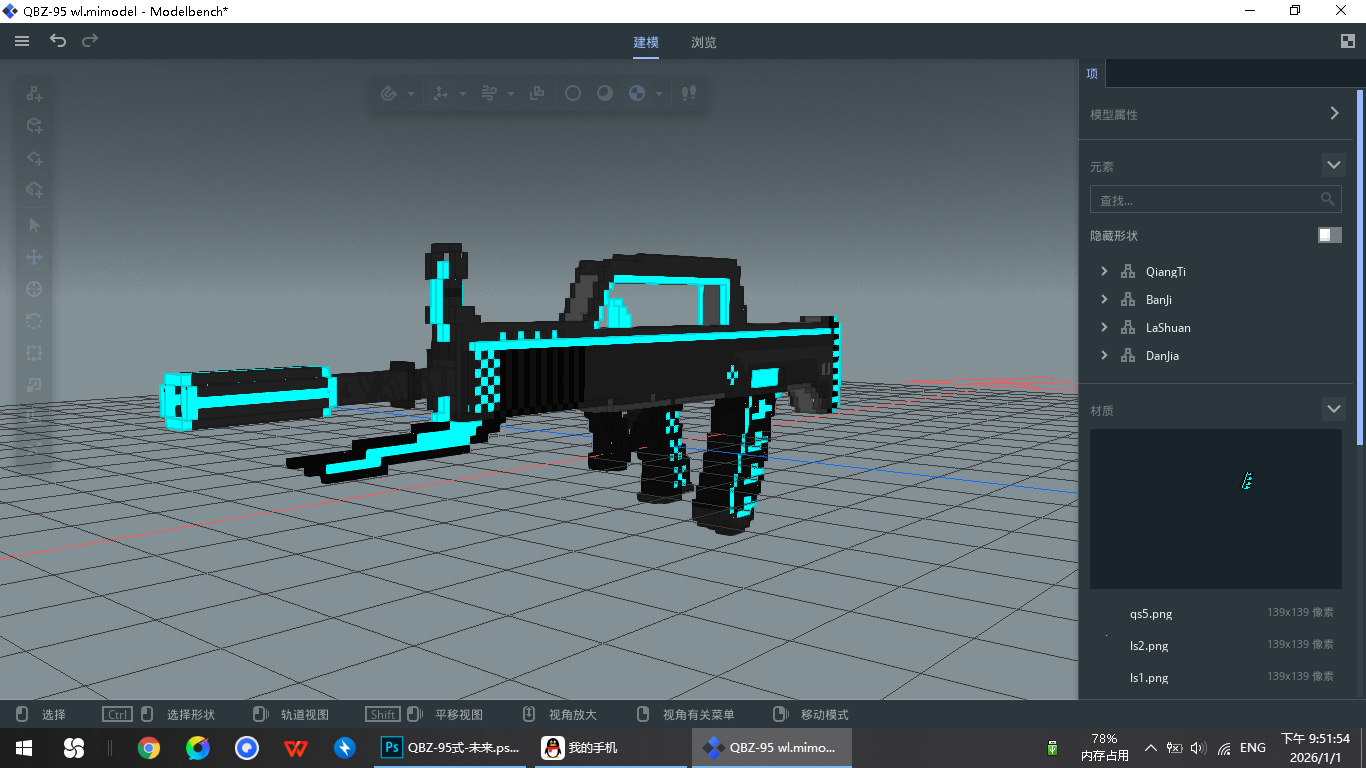
Task: Select the arrow pointer tool in left toolbar
Action: click(x=34, y=225)
